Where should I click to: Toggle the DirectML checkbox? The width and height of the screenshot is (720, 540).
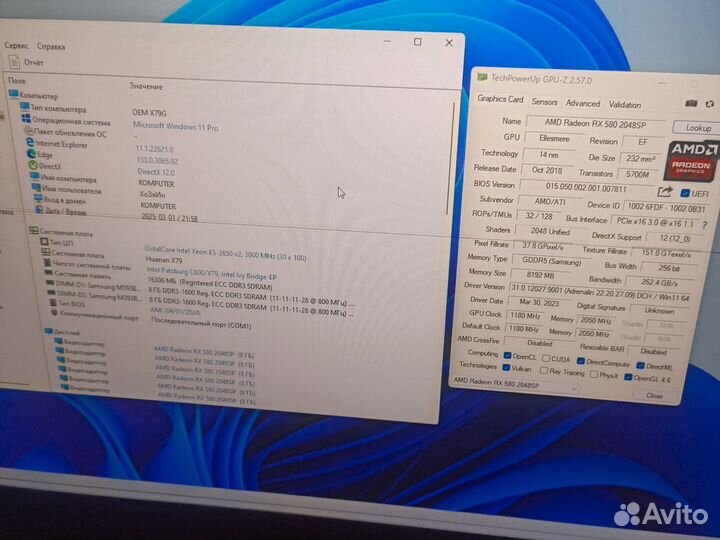pyautogui.click(x=640, y=366)
